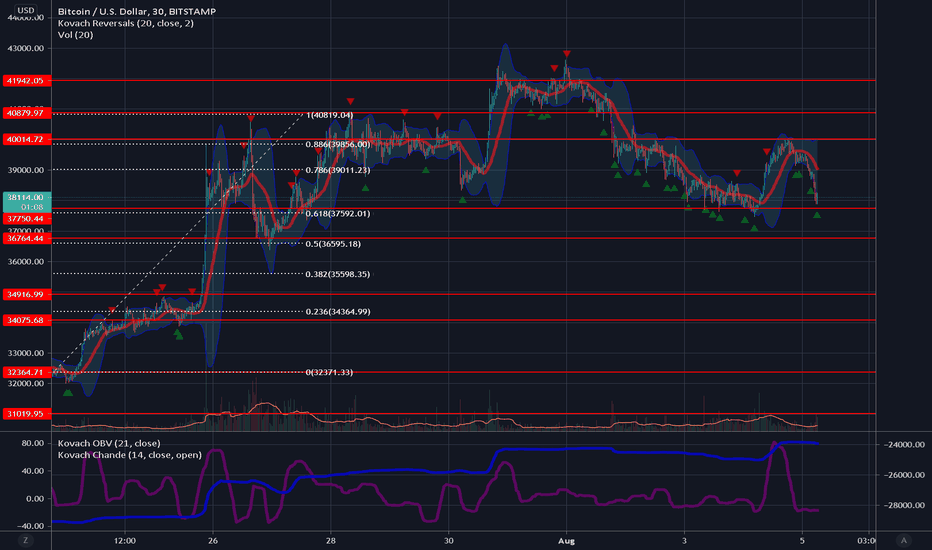Click the 32000.00 price axis value
Viewport: 932px width, 550px height.
coord(26,384)
